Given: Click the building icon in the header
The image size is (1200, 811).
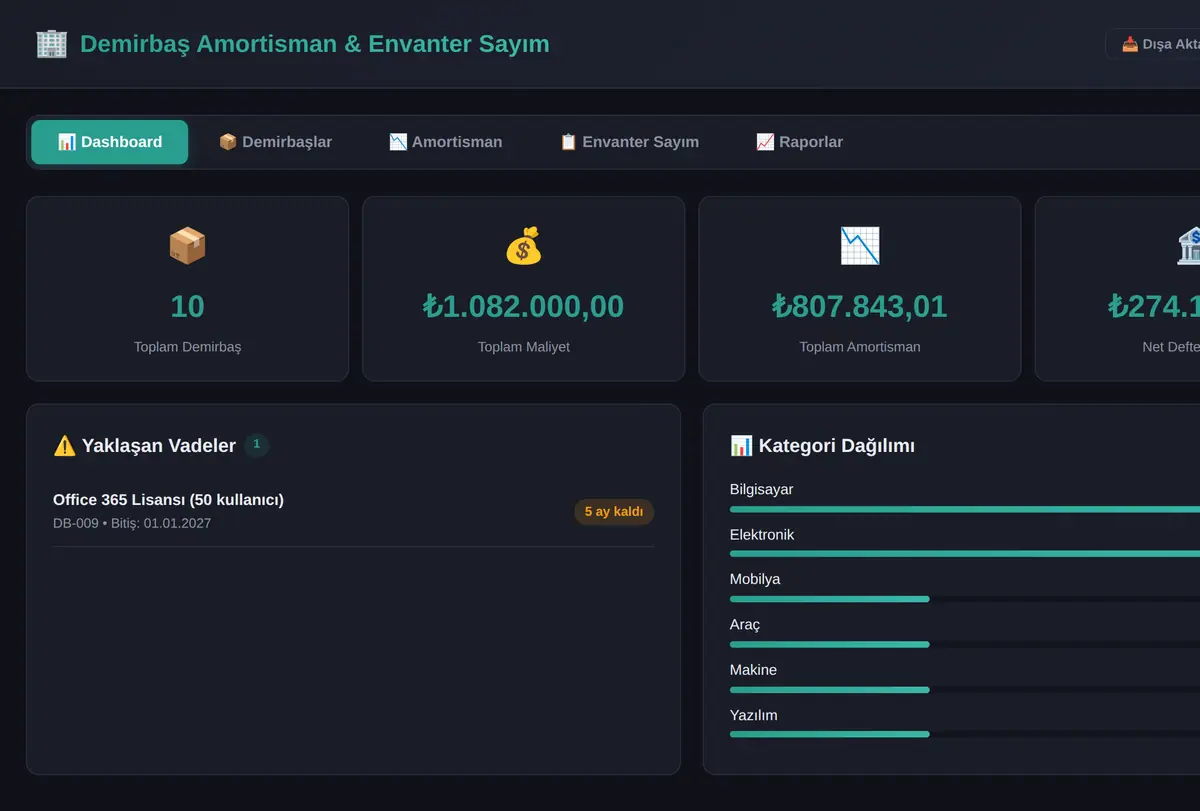Looking at the screenshot, I should [x=51, y=44].
